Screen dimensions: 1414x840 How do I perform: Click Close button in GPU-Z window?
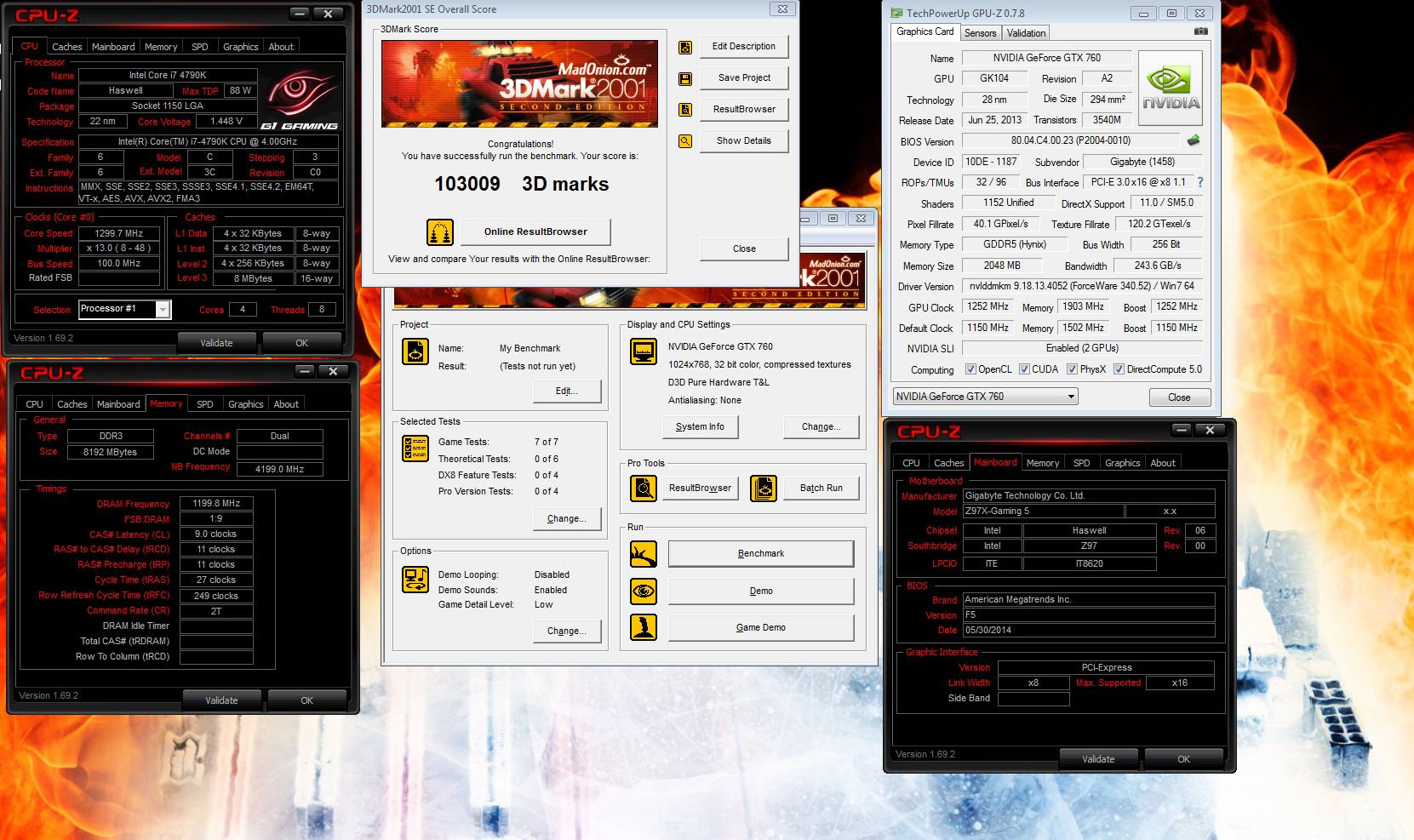[x=1179, y=397]
